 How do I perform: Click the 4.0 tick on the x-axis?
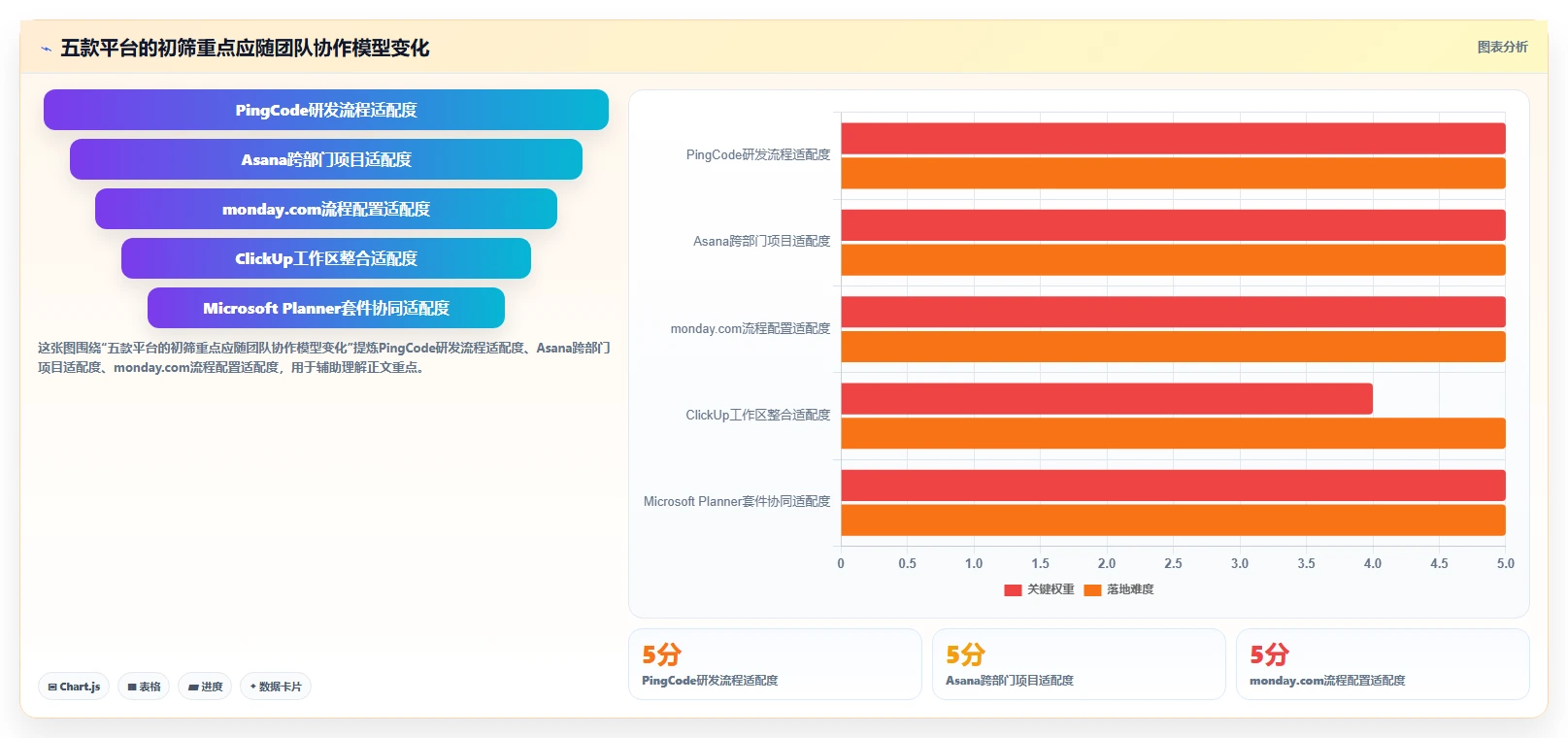click(x=1373, y=563)
